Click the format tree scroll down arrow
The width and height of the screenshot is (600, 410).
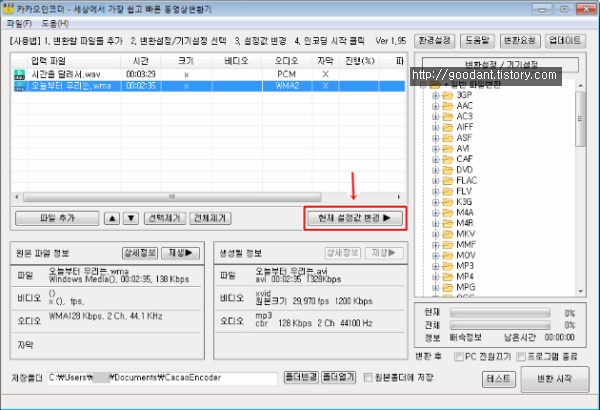pos(581,292)
